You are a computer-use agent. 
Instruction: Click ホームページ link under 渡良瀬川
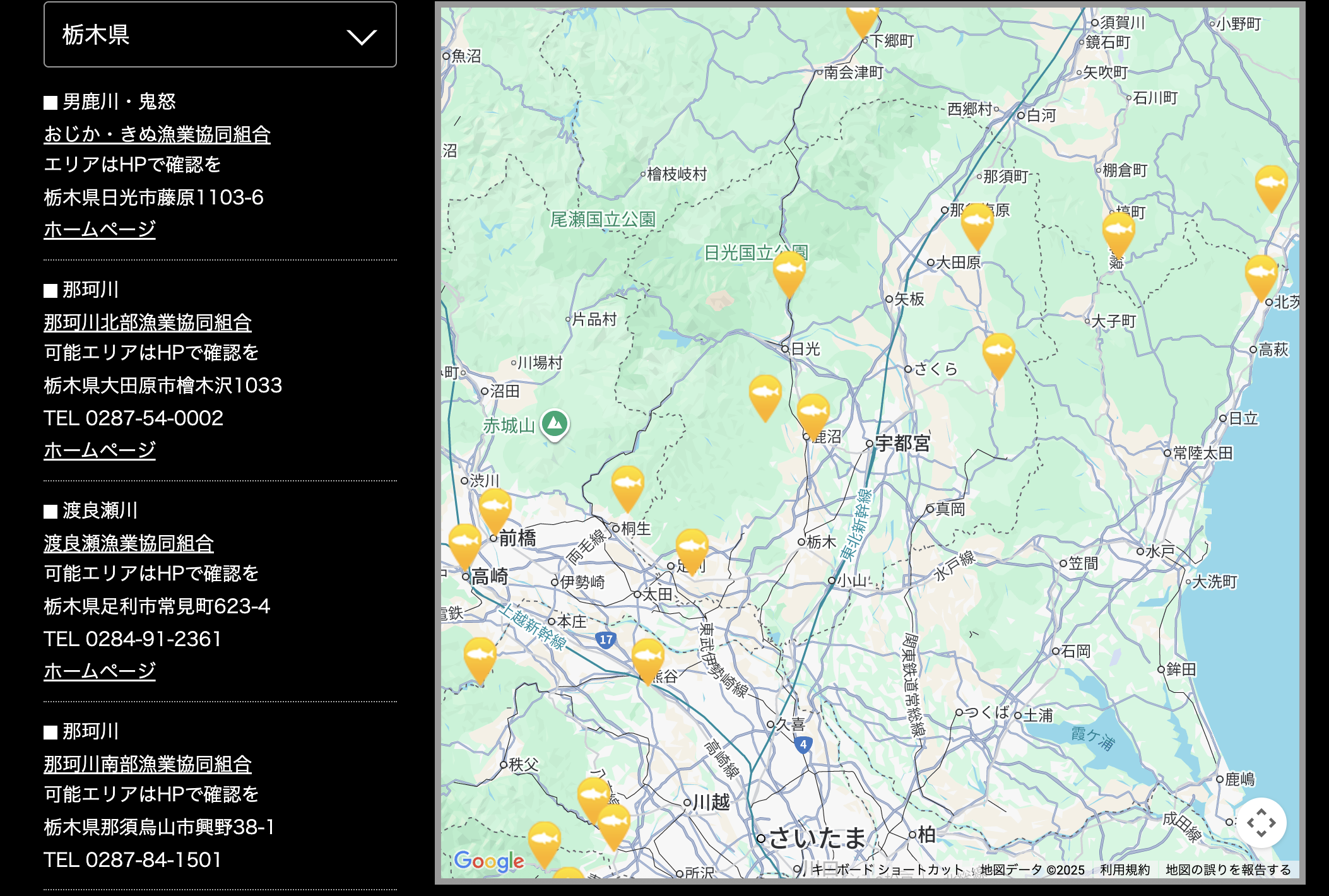point(99,671)
